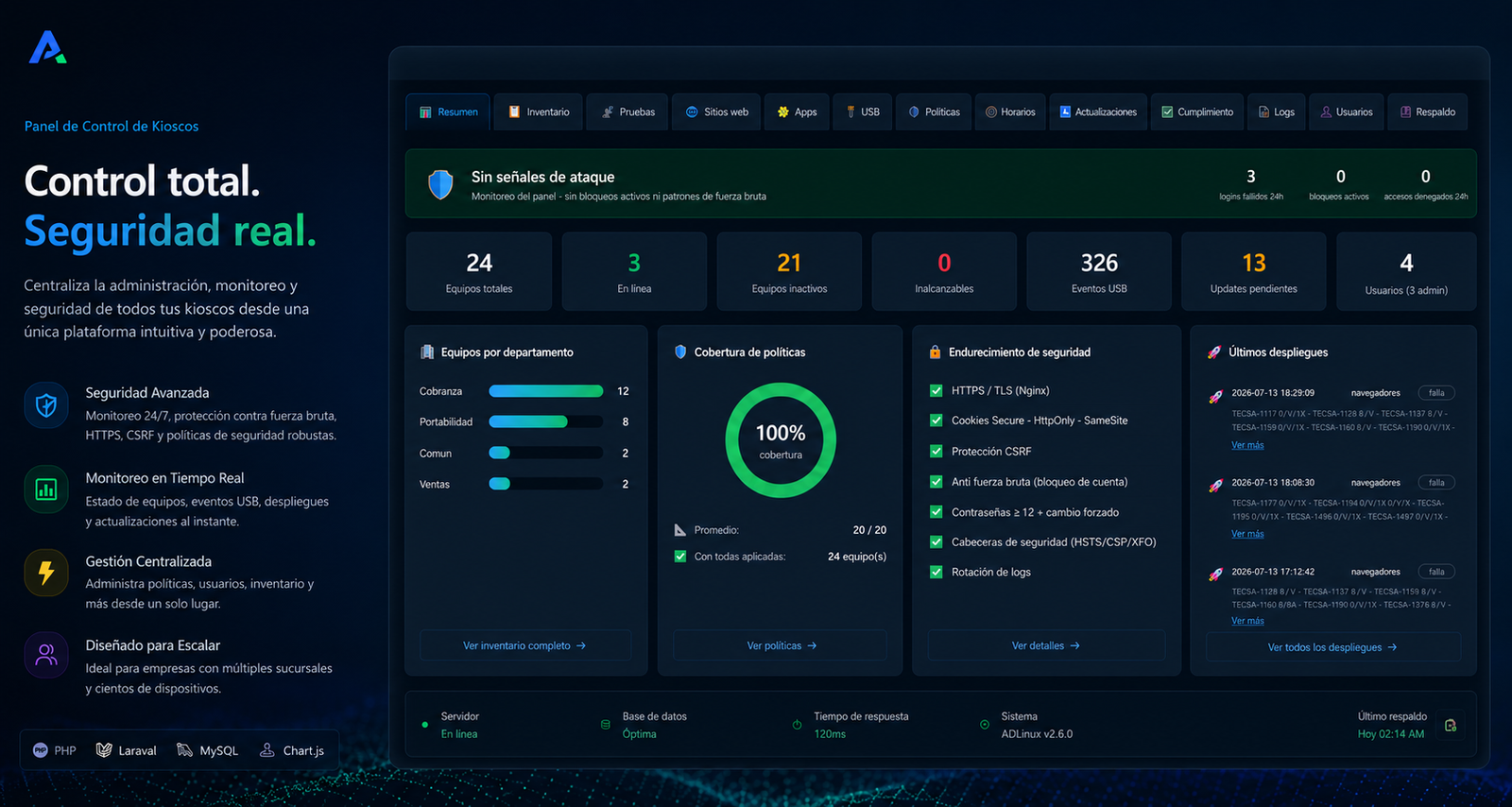Go to the Actualizaciones tab

(1098, 112)
